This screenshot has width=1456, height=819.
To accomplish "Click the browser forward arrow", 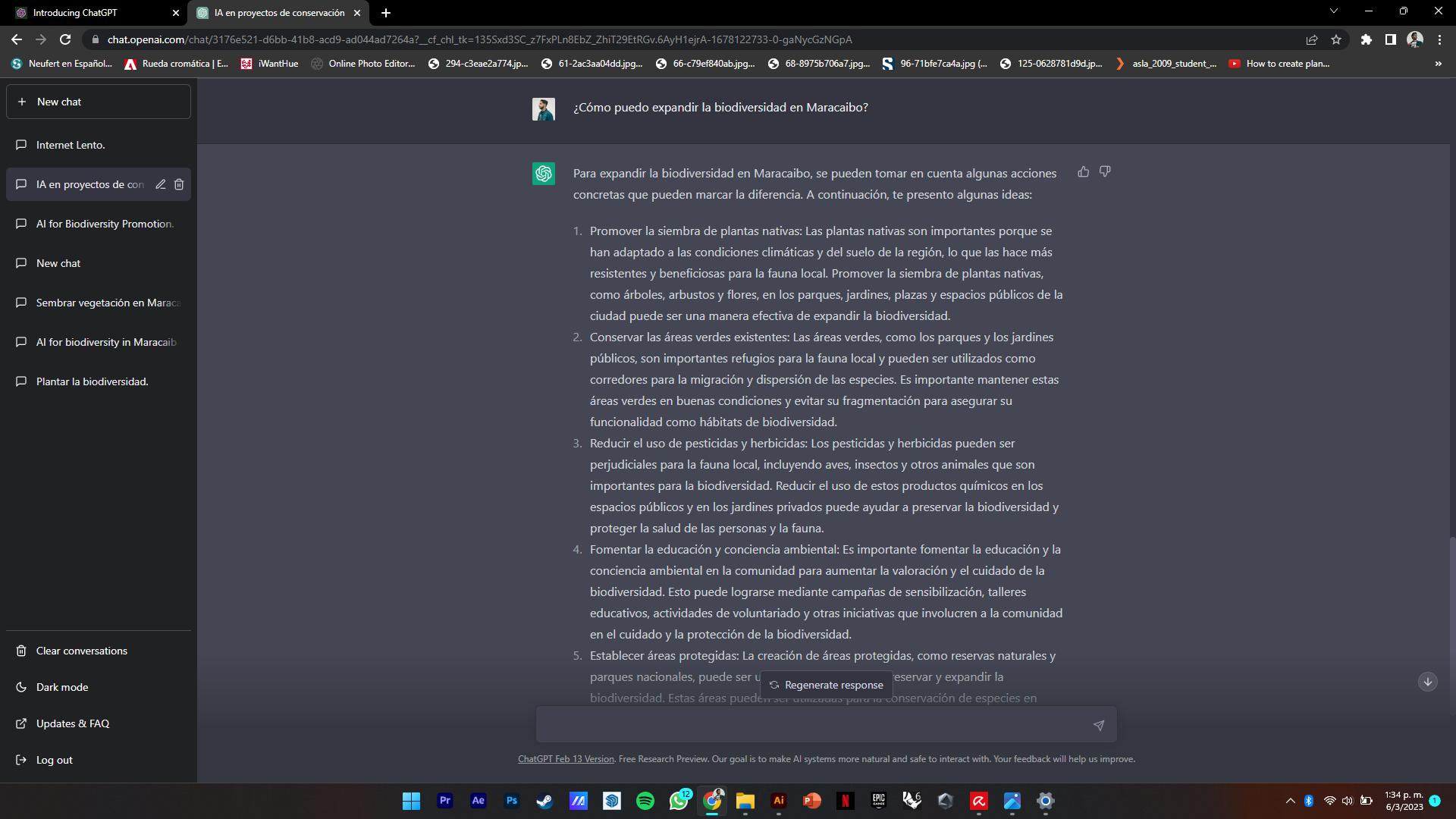I will click(x=41, y=39).
